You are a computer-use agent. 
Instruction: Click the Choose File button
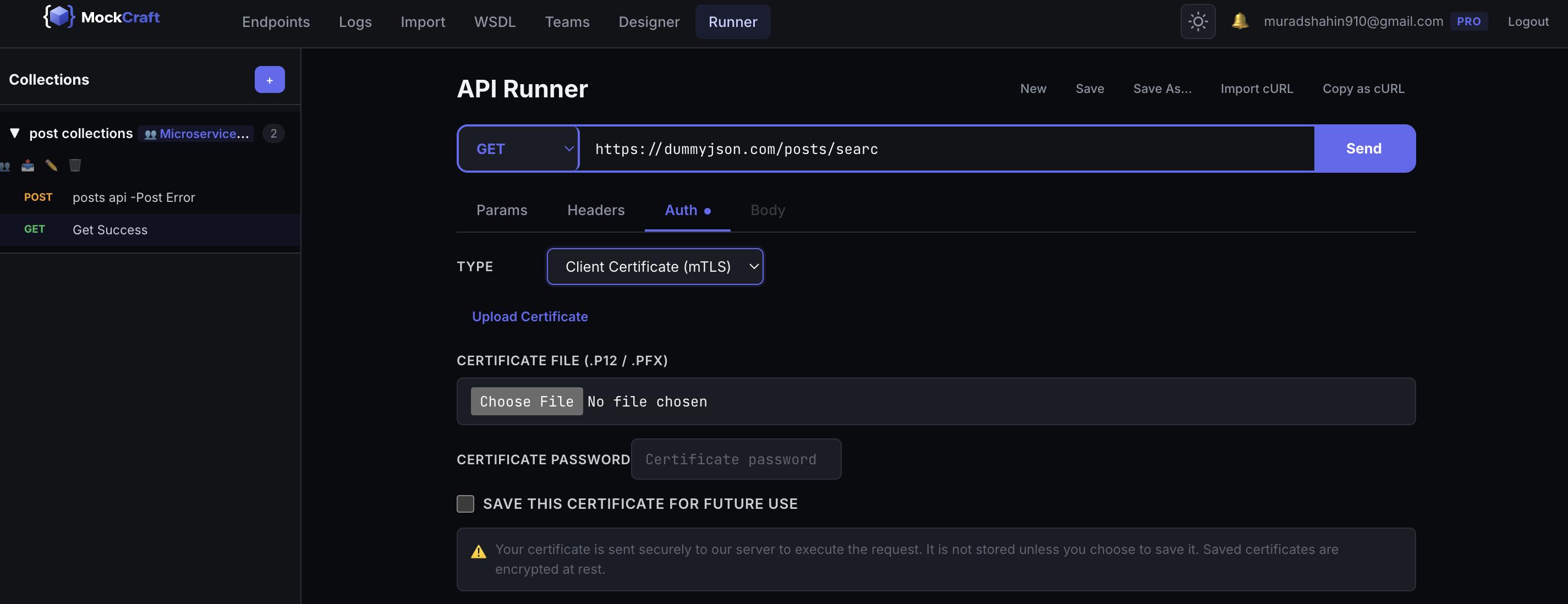(x=526, y=401)
